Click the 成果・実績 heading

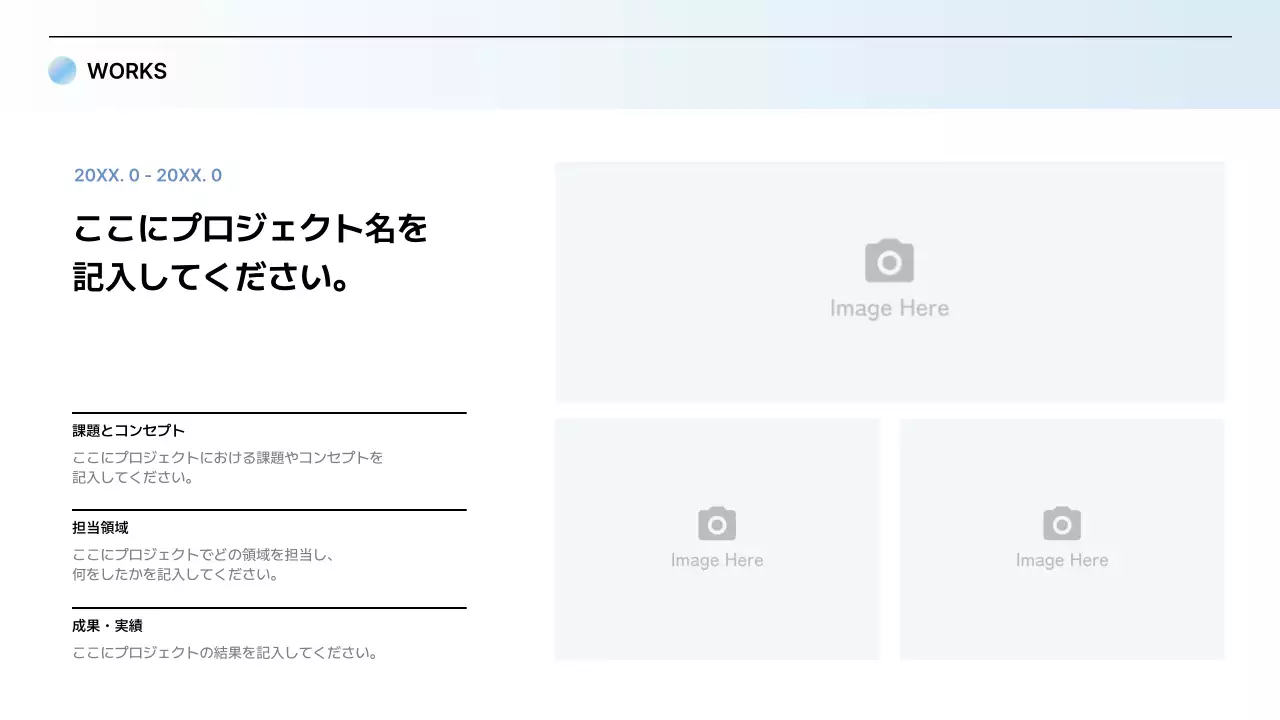(x=106, y=625)
